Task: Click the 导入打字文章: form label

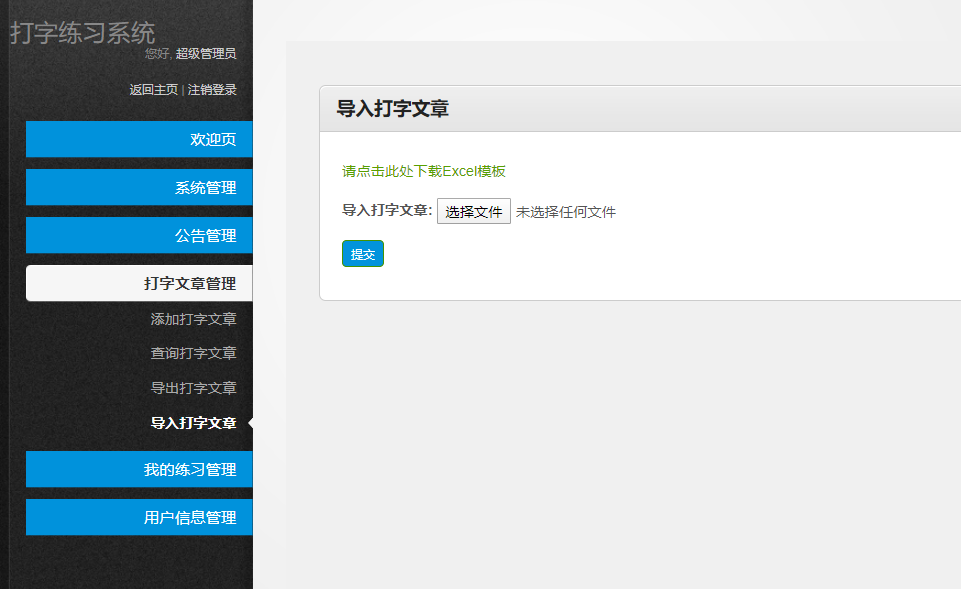Action: 387,210
